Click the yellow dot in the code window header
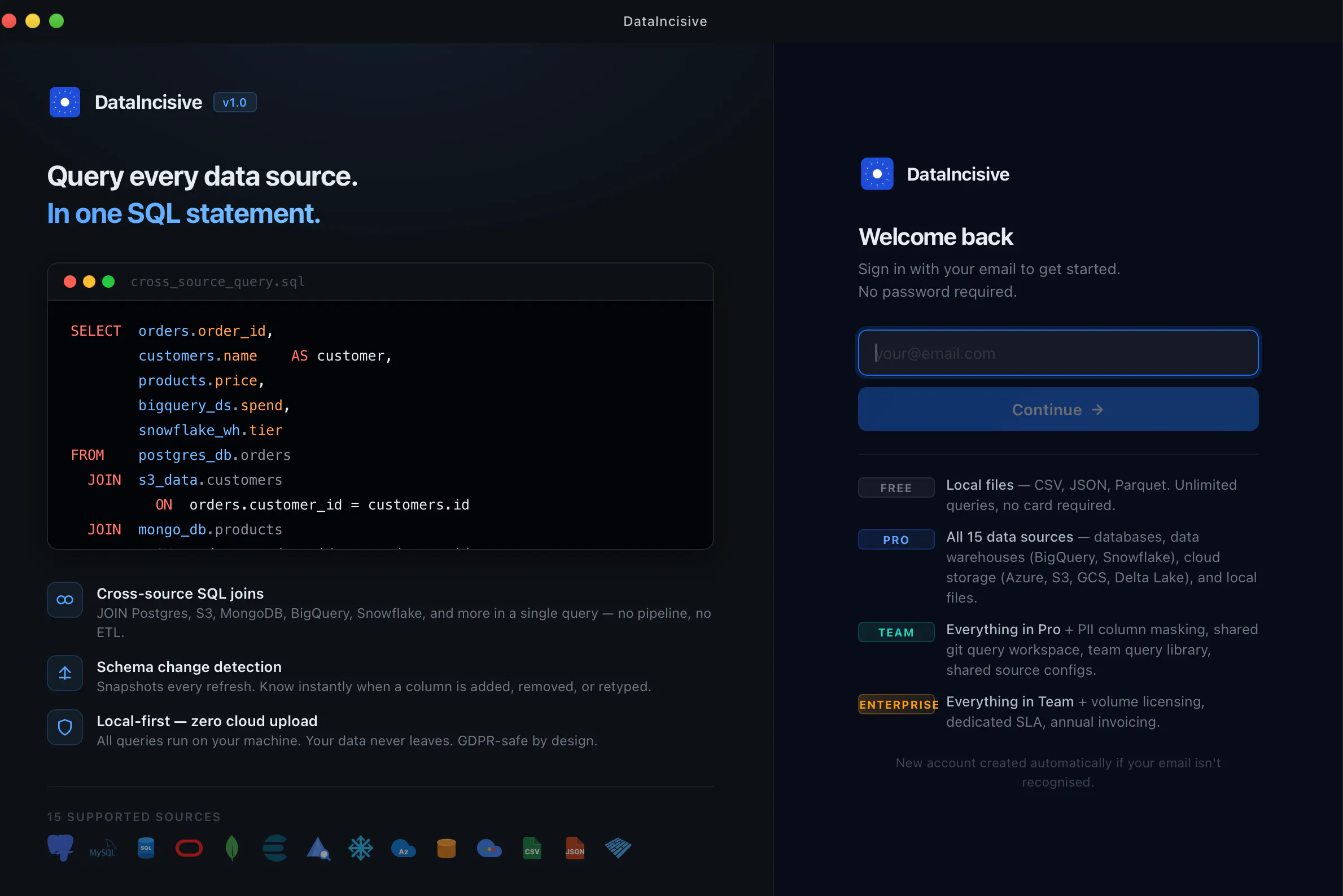 [x=89, y=282]
